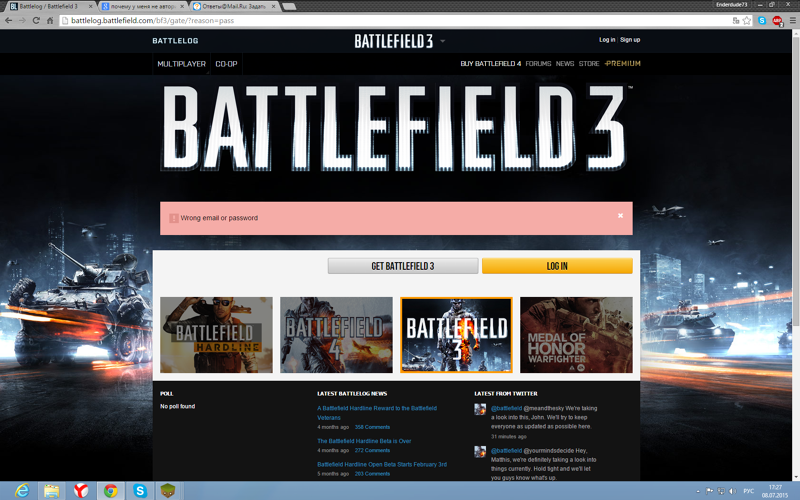Screen dimensions: 800x500
Task: Launch Yandex Browser from taskbar
Action: click(x=81, y=491)
